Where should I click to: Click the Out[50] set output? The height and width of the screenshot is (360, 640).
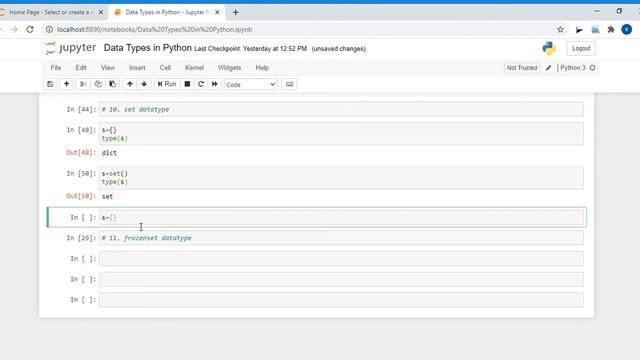click(x=107, y=196)
